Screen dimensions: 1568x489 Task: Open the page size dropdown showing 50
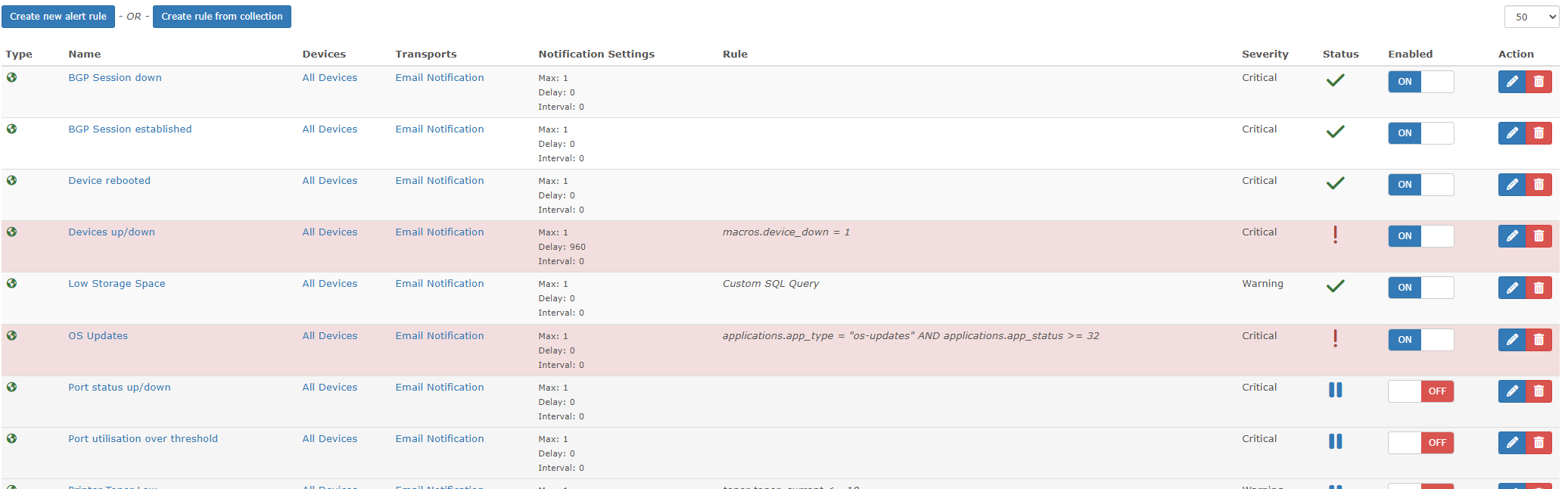point(1531,17)
